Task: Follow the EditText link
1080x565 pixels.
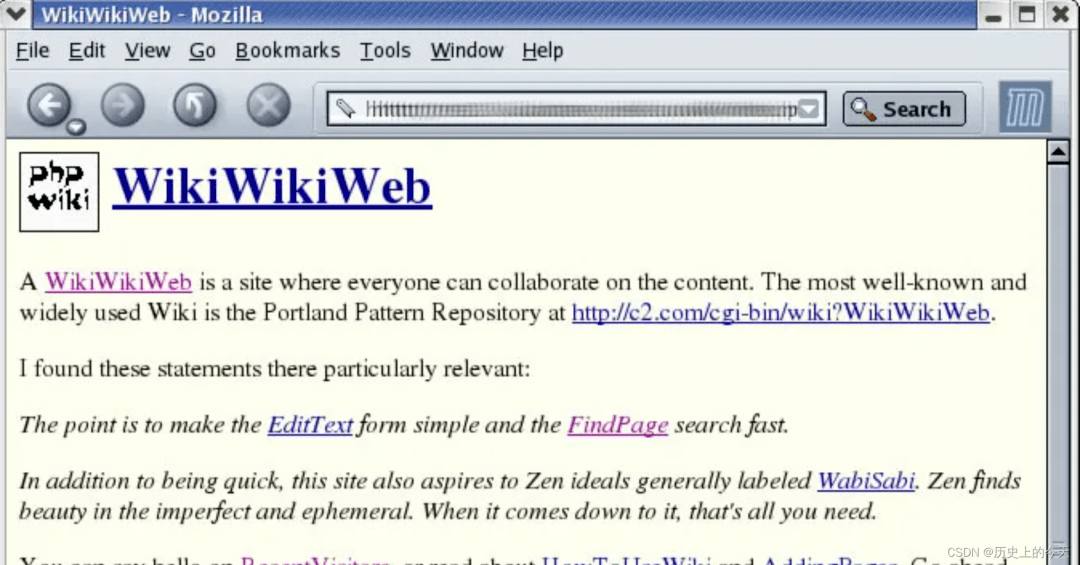Action: pyautogui.click(x=310, y=424)
